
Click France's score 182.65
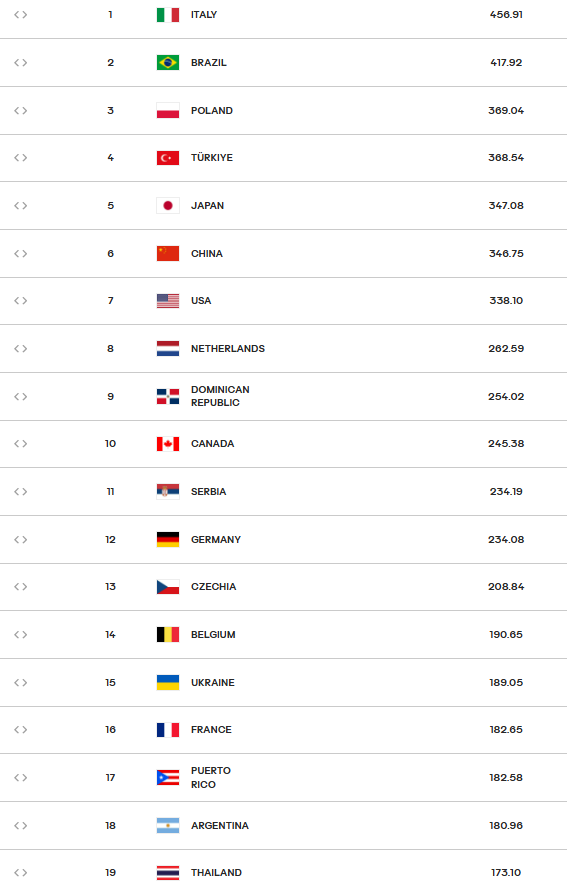pyautogui.click(x=506, y=730)
